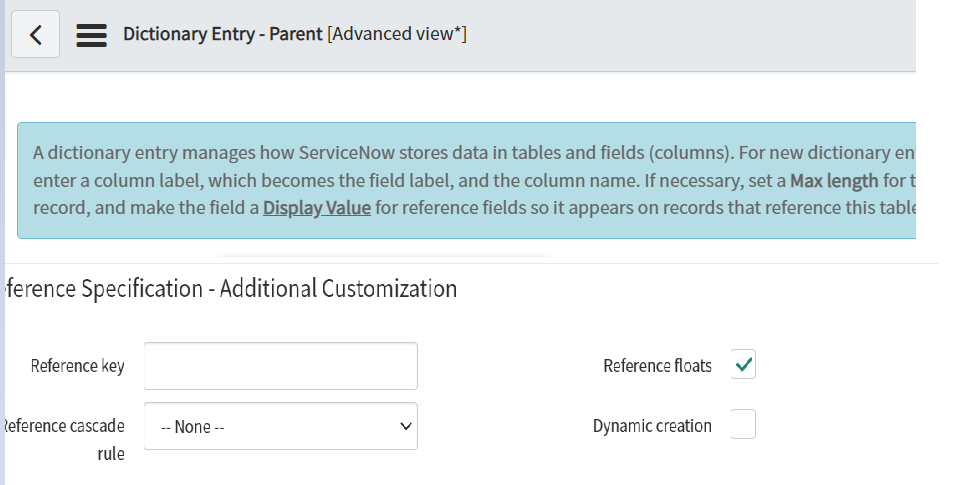This screenshot has height=485, width=953.
Task: Click the 'Dictionary Entry - Parent' title
Action: (x=223, y=34)
